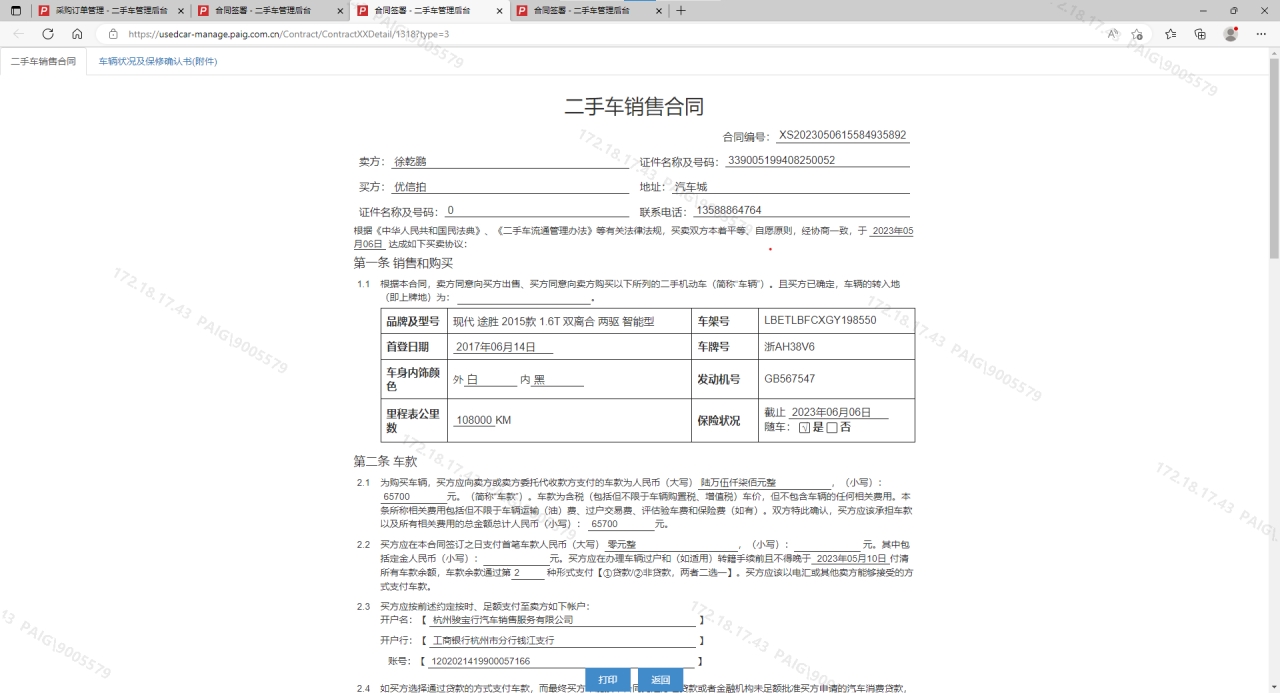Switch to the rightmost 合同签署 browser tab
Image resolution: width=1280 pixels, height=693 pixels.
point(589,10)
